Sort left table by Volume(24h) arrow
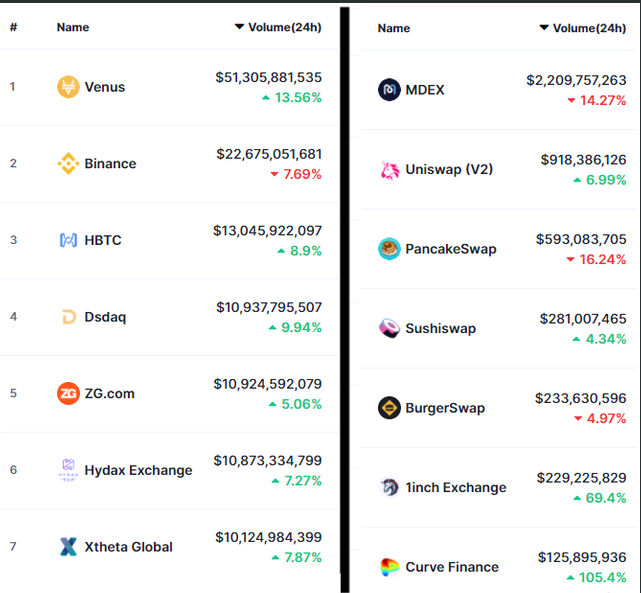641x593 pixels. point(239,27)
